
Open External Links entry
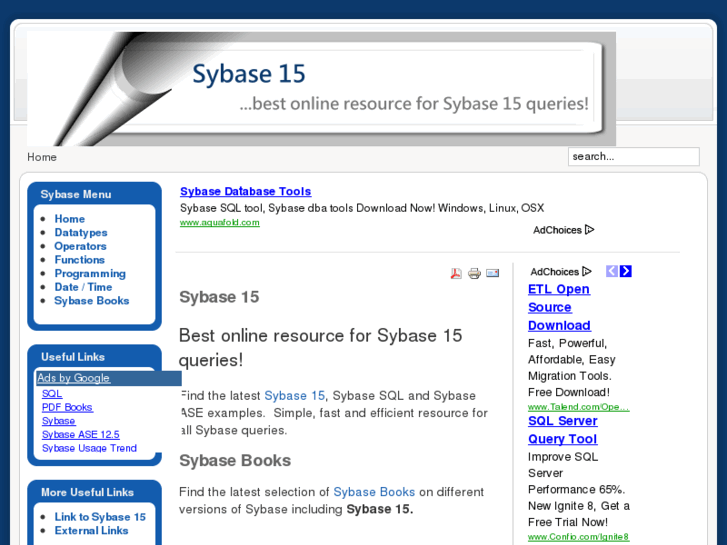91,530
